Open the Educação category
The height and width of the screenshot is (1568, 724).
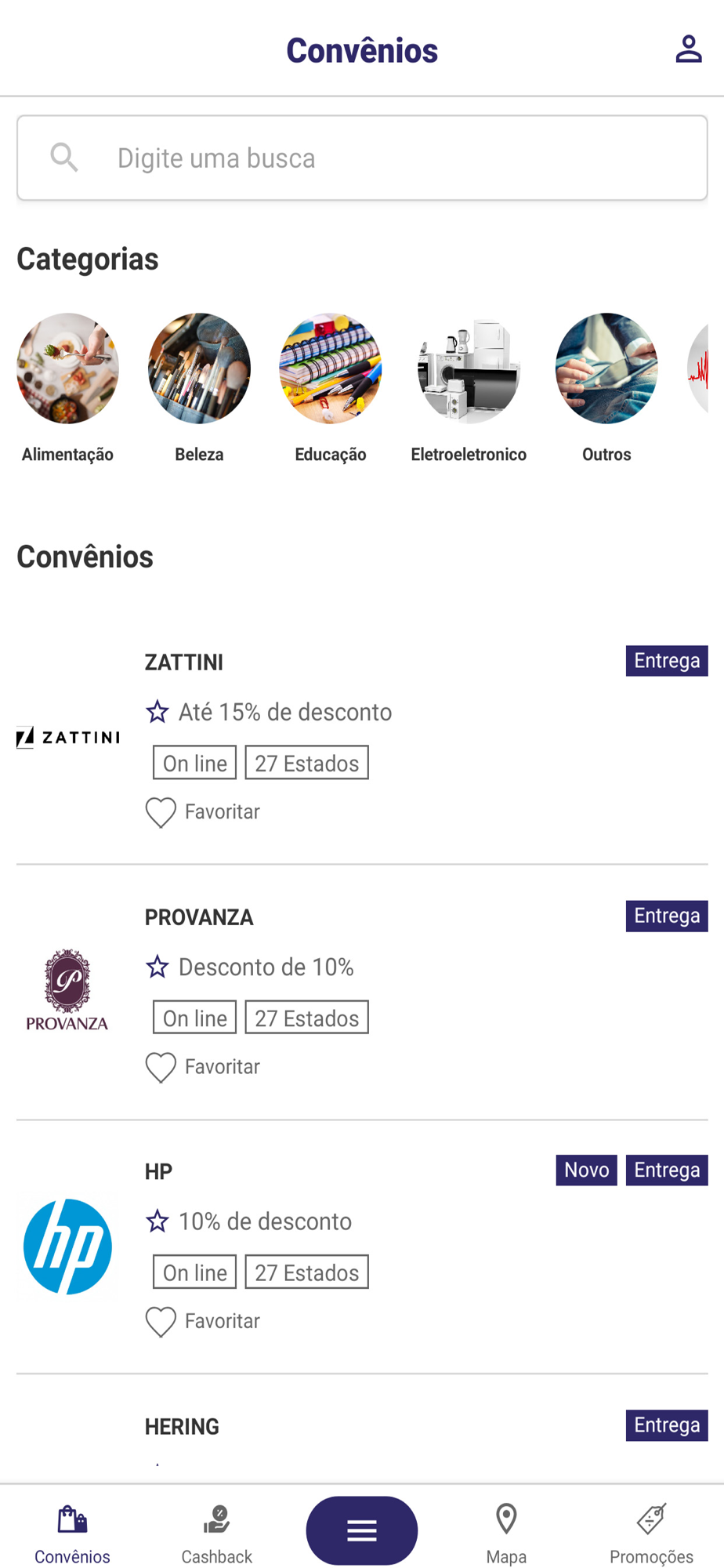pos(331,368)
